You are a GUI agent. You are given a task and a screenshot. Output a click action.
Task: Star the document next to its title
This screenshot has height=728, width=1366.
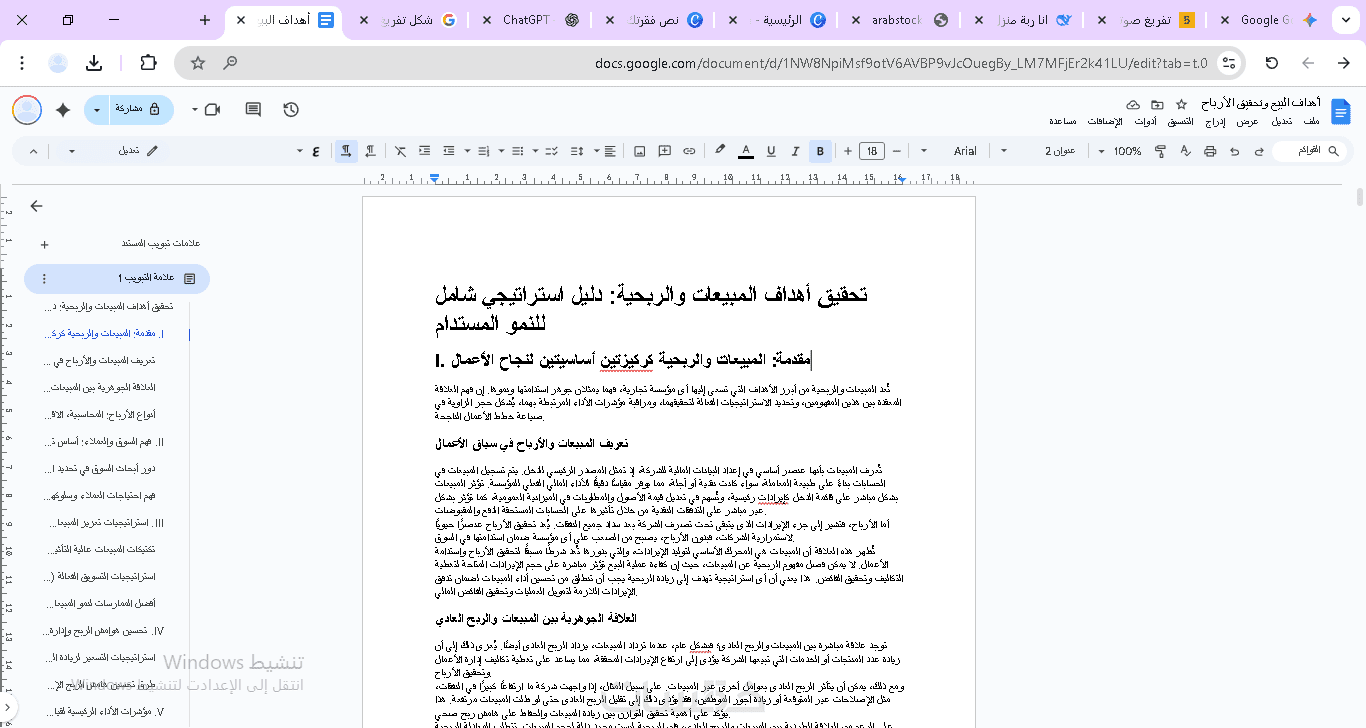[x=1181, y=104]
